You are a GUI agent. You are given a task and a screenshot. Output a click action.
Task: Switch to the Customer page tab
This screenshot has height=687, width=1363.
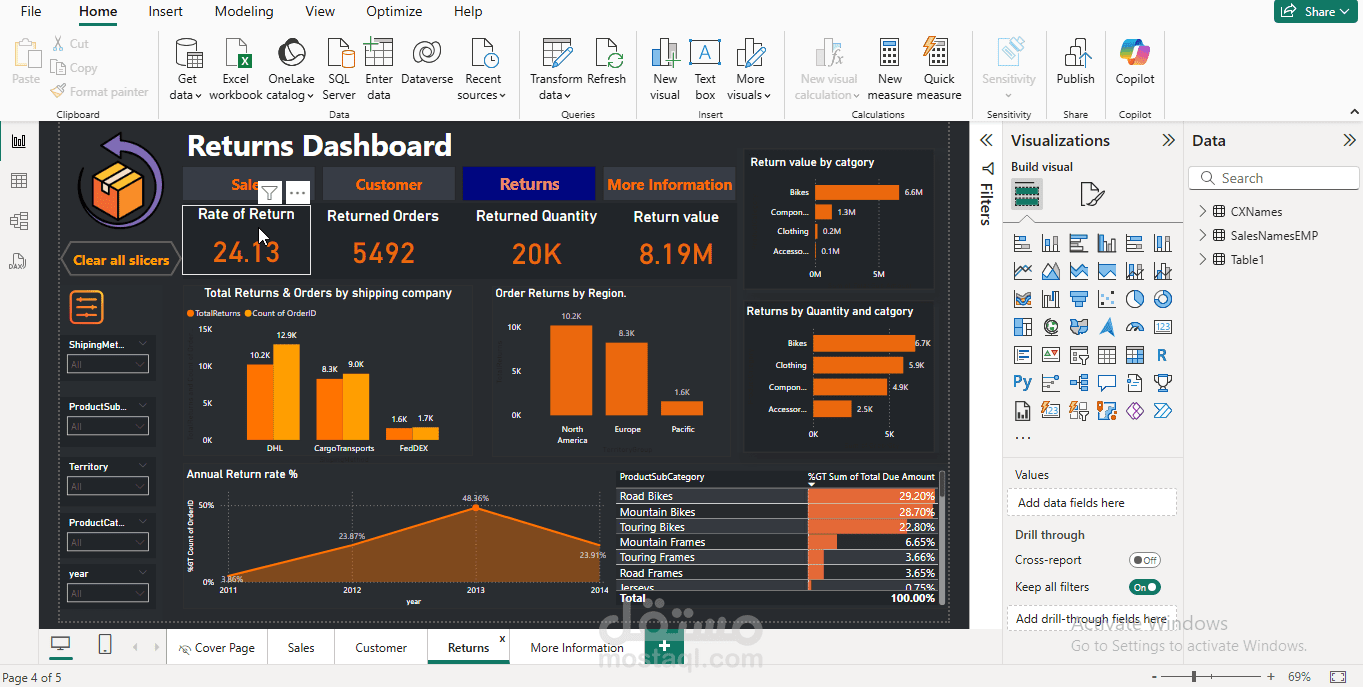tap(379, 647)
